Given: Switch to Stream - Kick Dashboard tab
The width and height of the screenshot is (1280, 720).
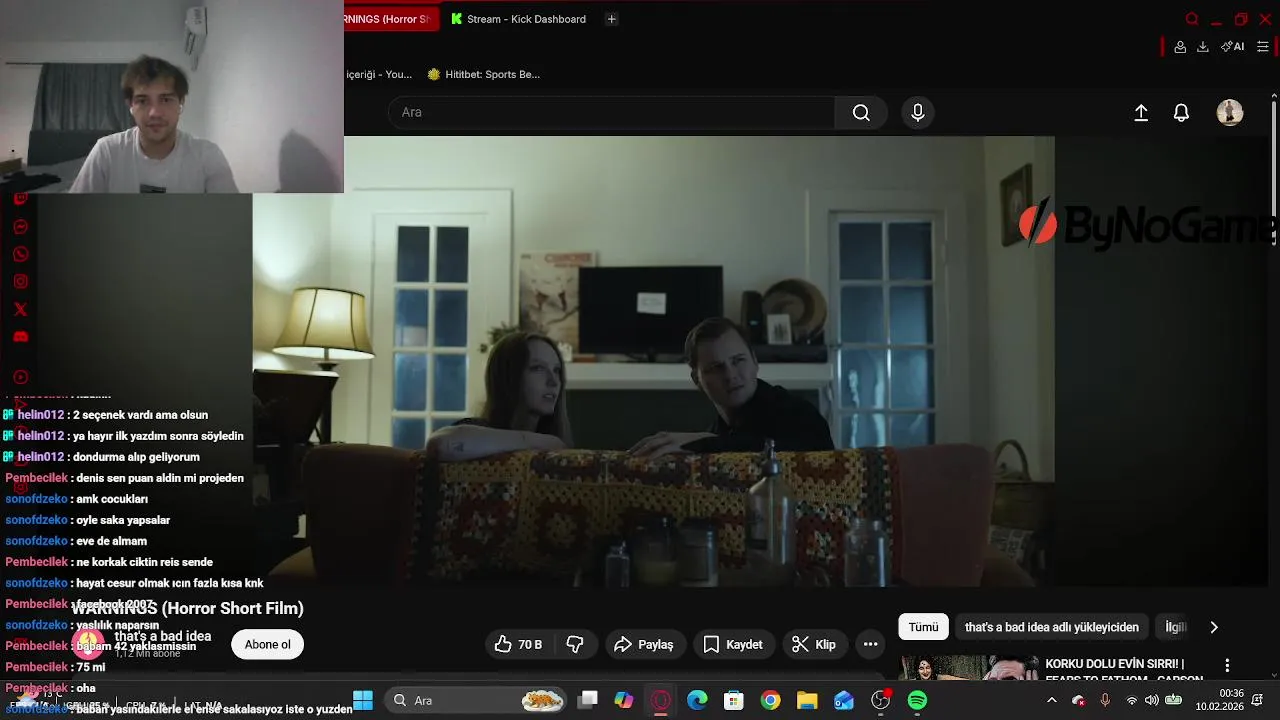Looking at the screenshot, I should pyautogui.click(x=518, y=19).
